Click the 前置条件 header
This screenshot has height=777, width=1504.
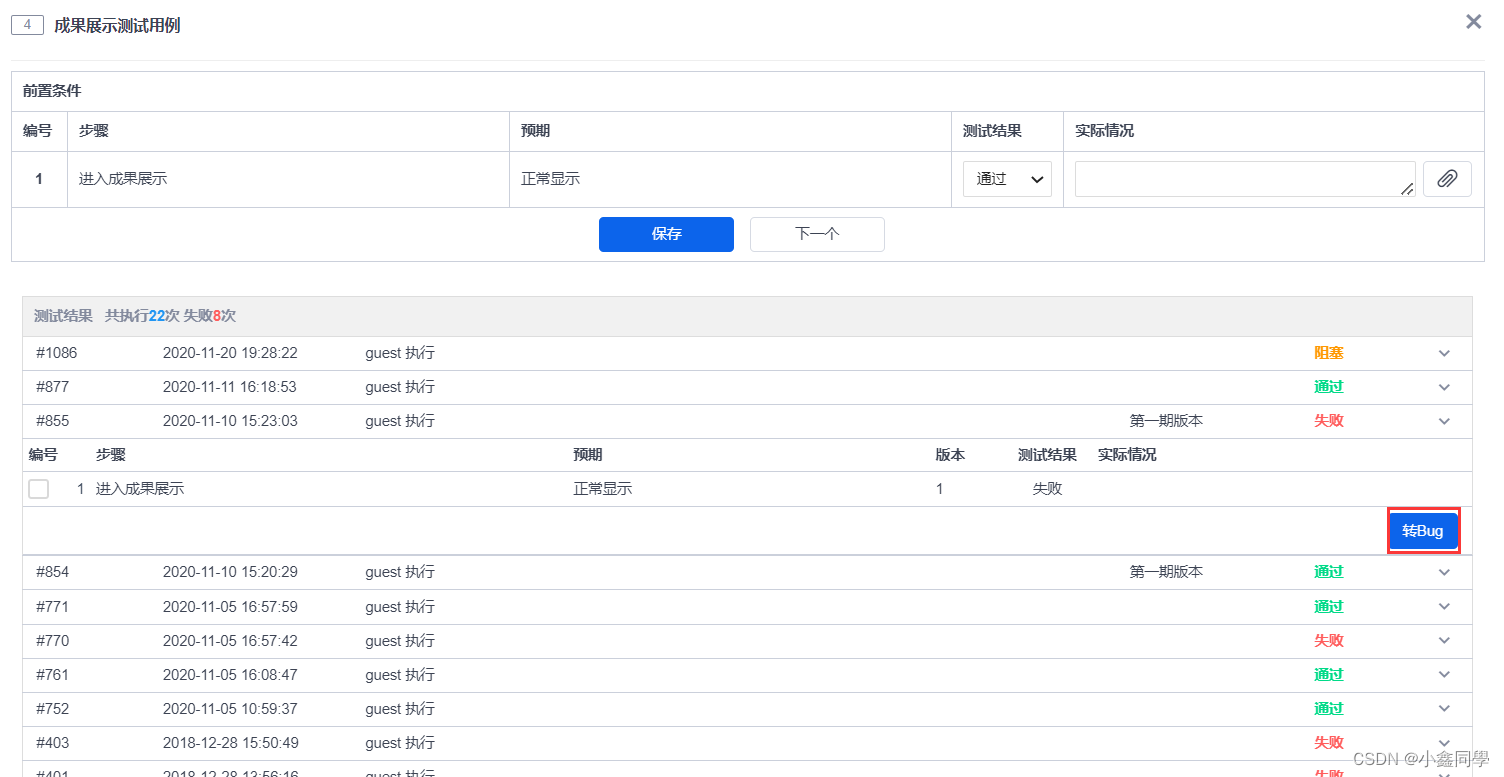click(52, 91)
